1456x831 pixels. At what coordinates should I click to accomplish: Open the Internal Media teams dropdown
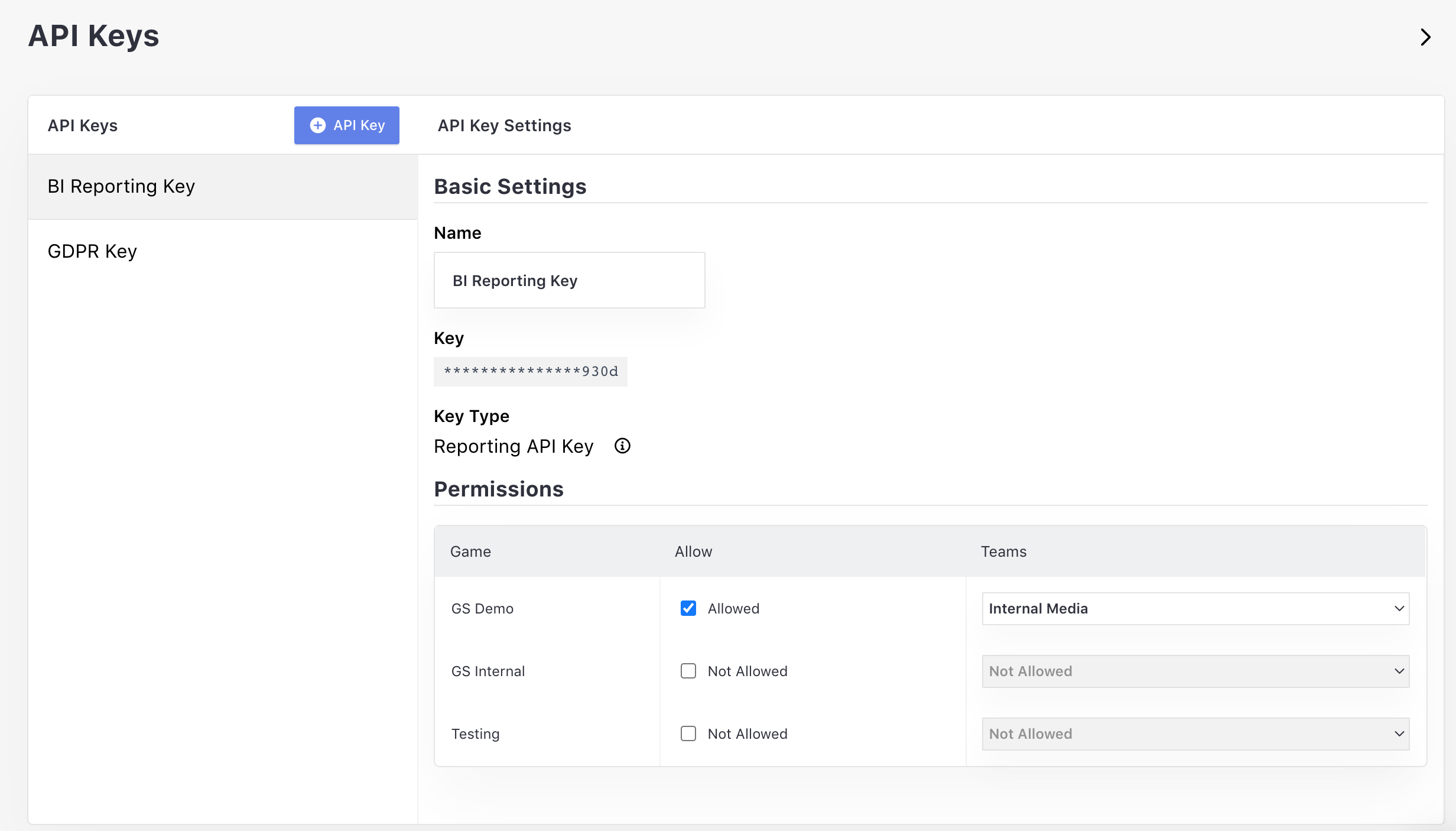click(1195, 609)
